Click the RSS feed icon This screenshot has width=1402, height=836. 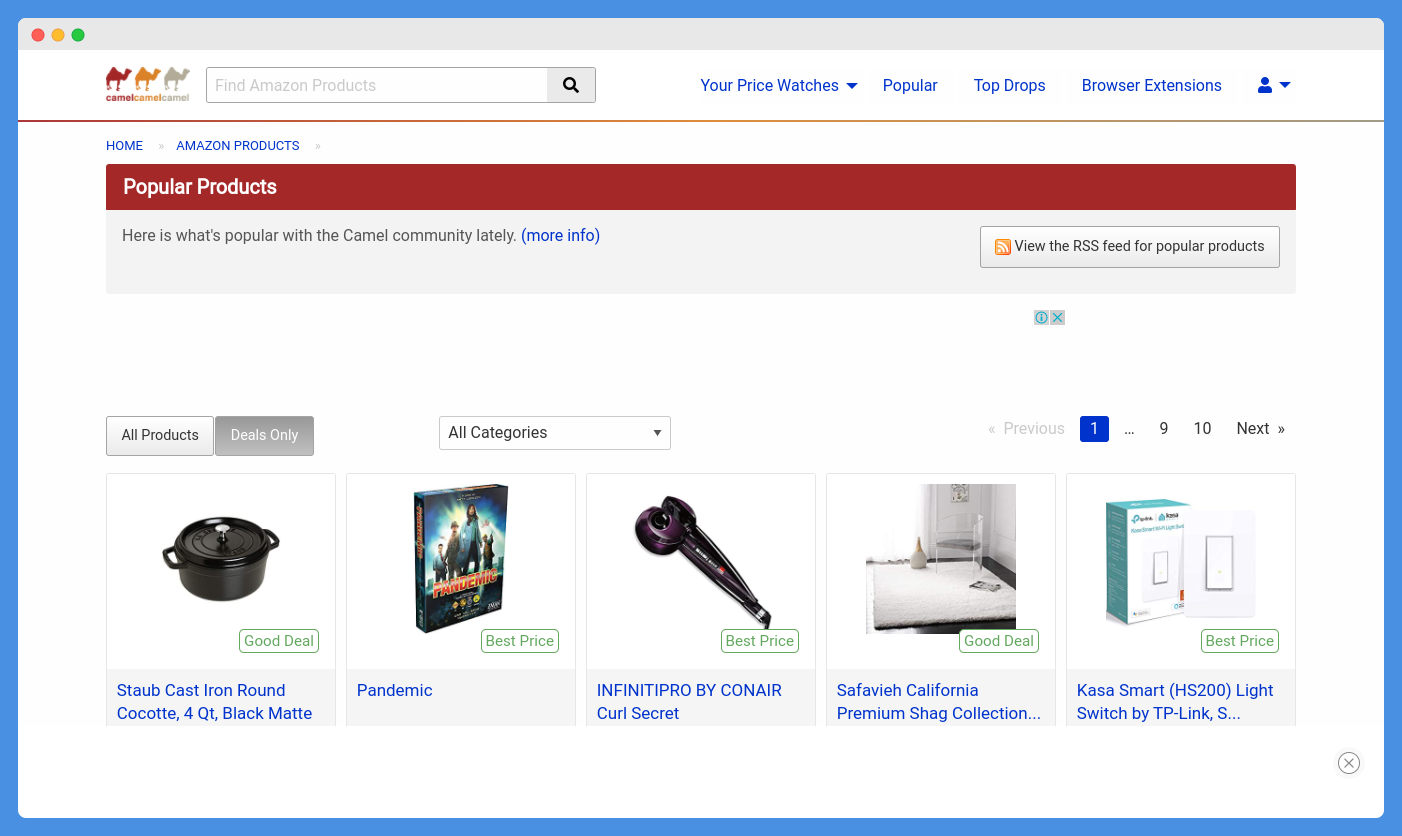pos(1003,246)
